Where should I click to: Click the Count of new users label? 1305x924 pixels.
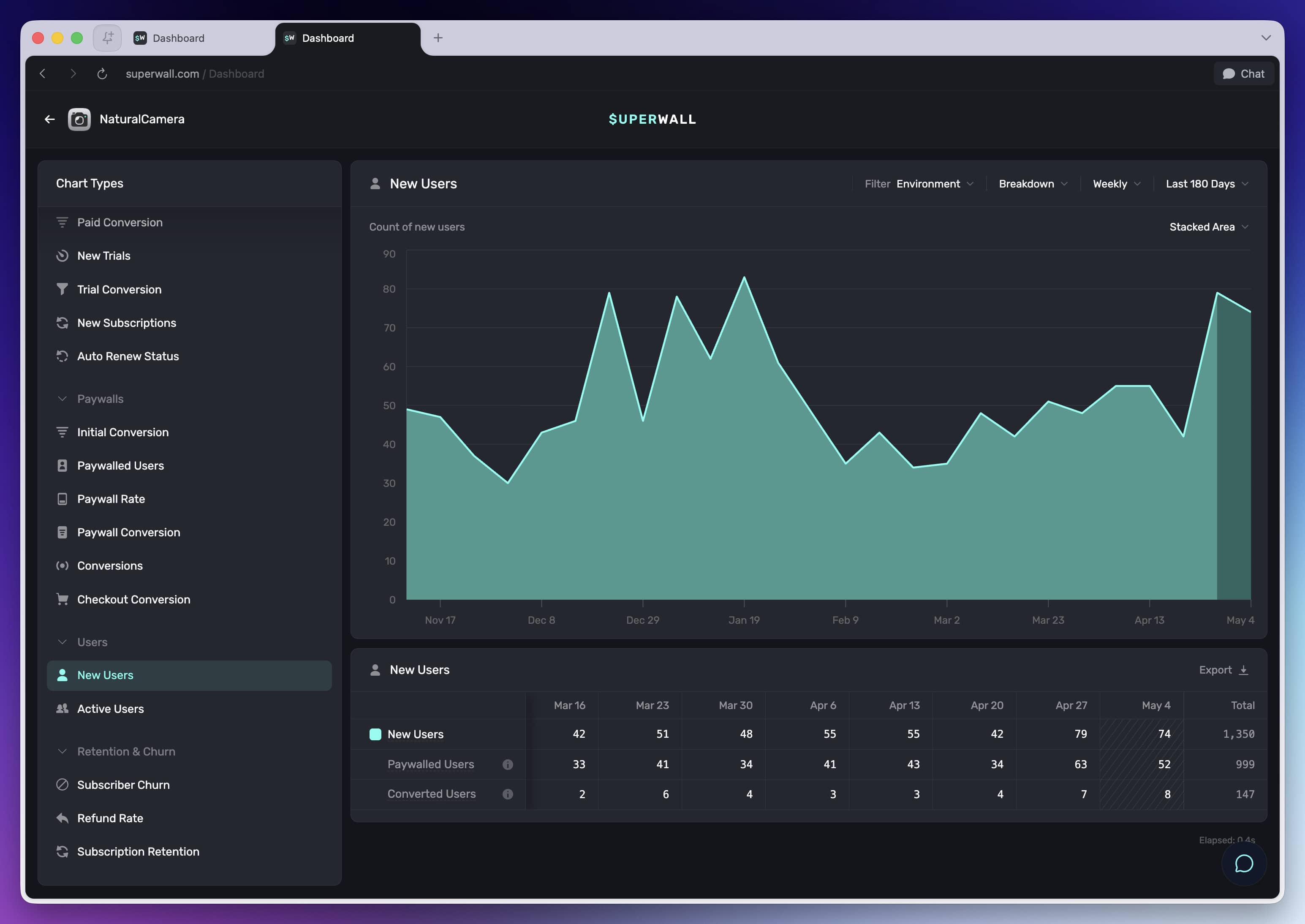pos(416,227)
